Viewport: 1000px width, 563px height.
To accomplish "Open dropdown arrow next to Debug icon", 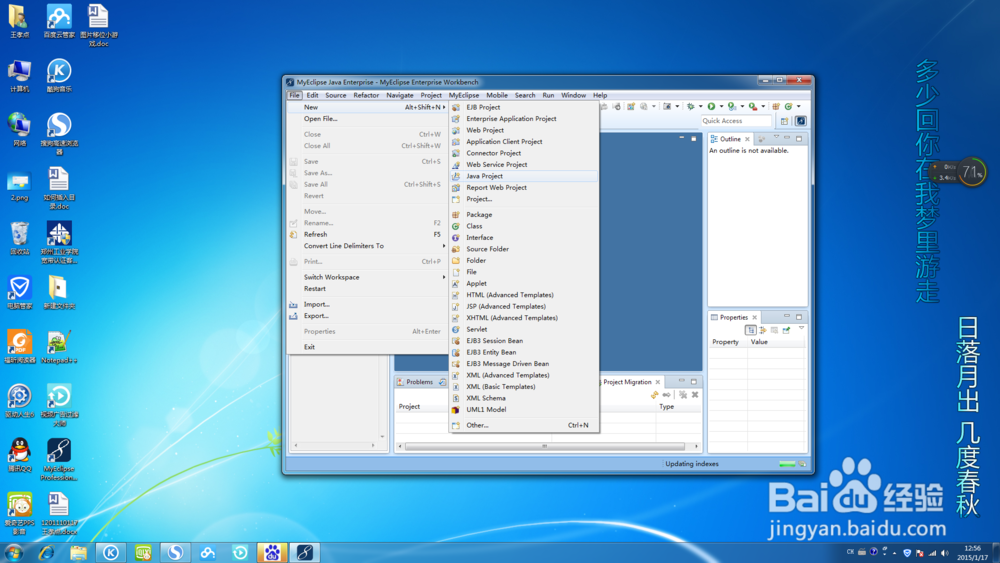I will pos(700,106).
